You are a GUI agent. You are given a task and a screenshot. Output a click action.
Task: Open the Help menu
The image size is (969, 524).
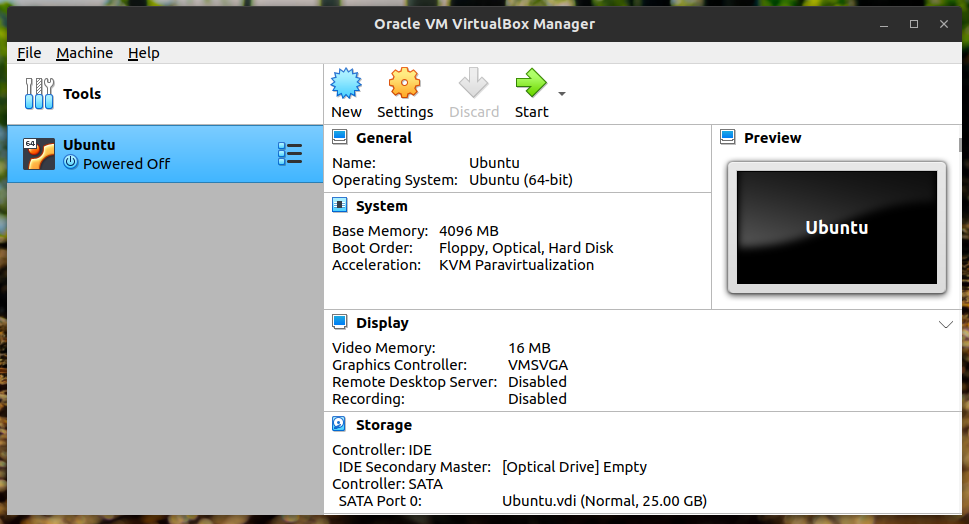pyautogui.click(x=144, y=53)
